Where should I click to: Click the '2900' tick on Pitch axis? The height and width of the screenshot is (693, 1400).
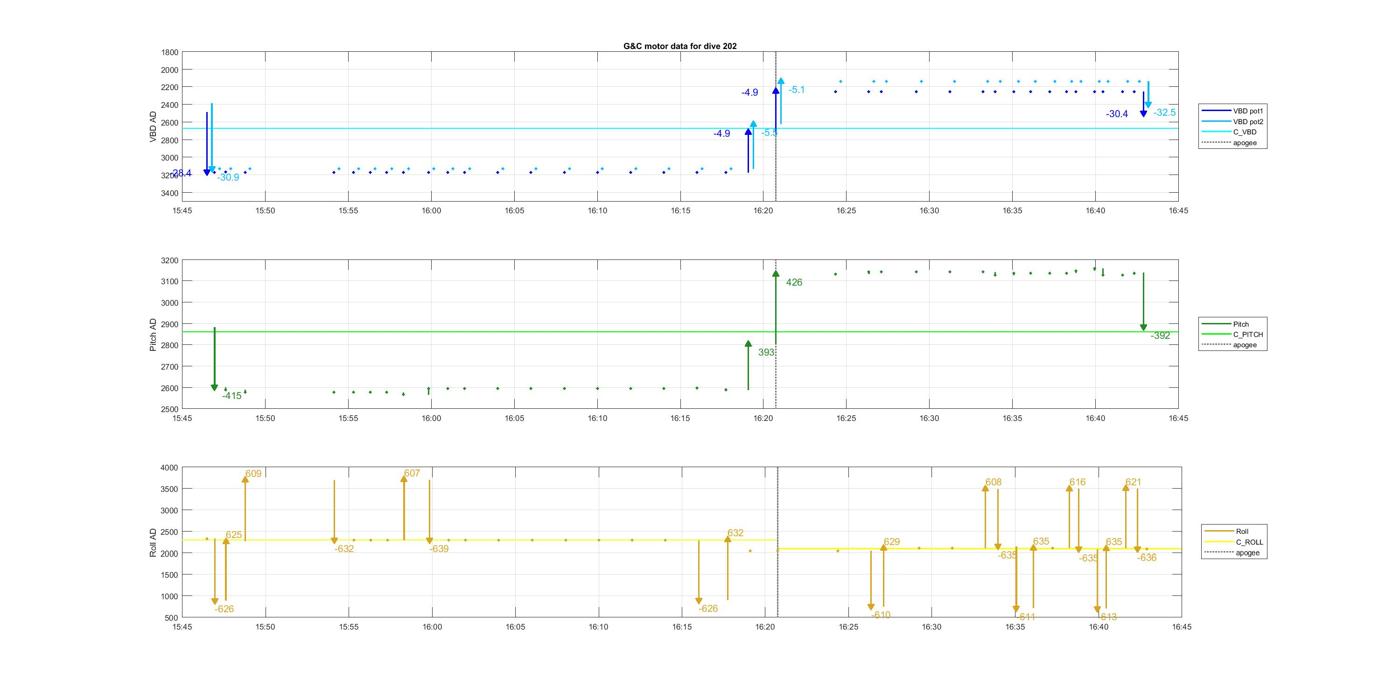[170, 324]
